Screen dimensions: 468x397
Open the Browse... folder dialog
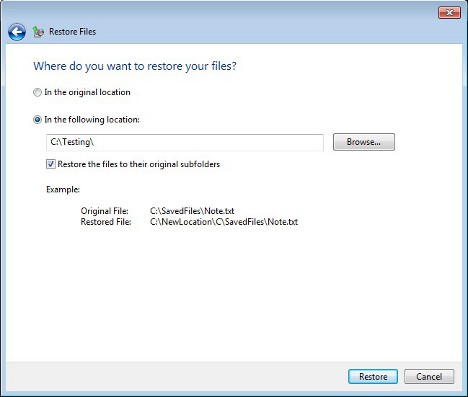364,142
